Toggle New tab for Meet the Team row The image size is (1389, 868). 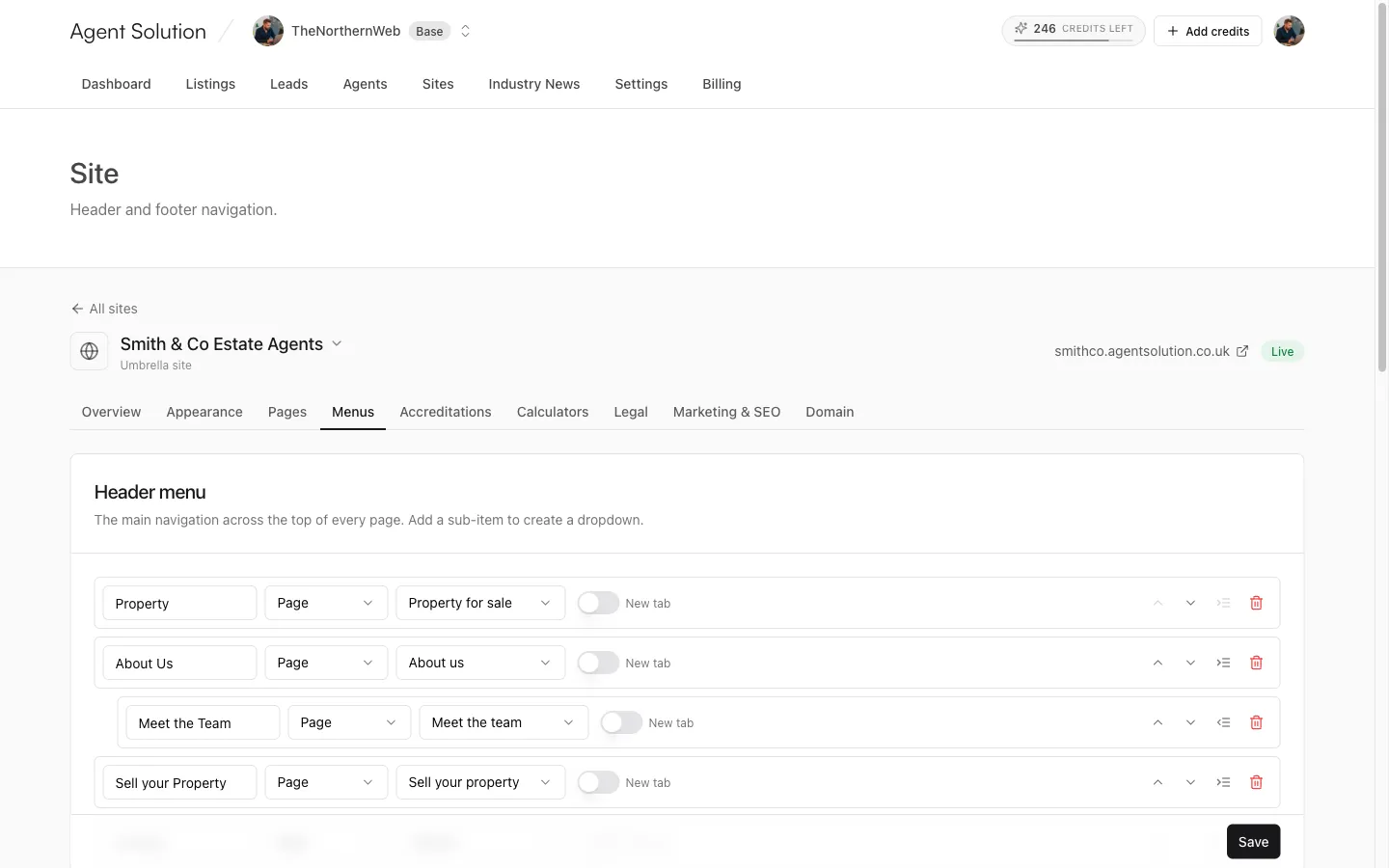(621, 722)
